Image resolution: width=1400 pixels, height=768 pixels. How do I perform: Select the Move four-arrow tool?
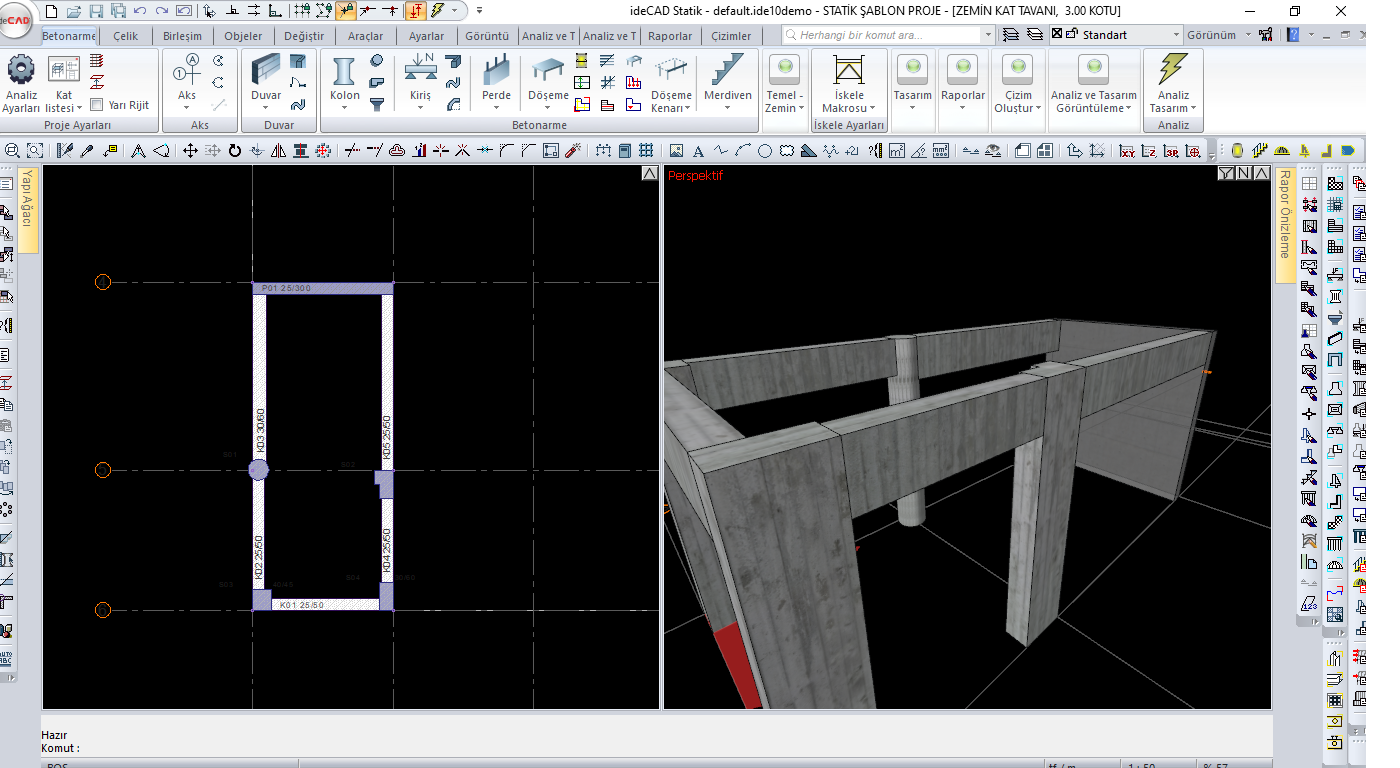(x=190, y=151)
